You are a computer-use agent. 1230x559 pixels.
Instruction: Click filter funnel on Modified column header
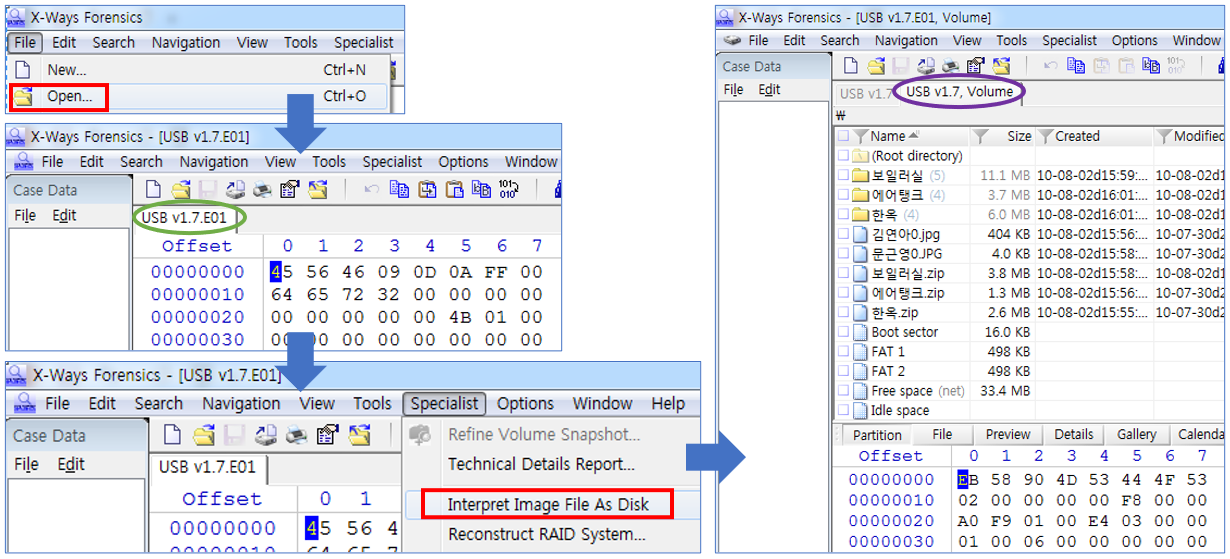pos(1165,136)
